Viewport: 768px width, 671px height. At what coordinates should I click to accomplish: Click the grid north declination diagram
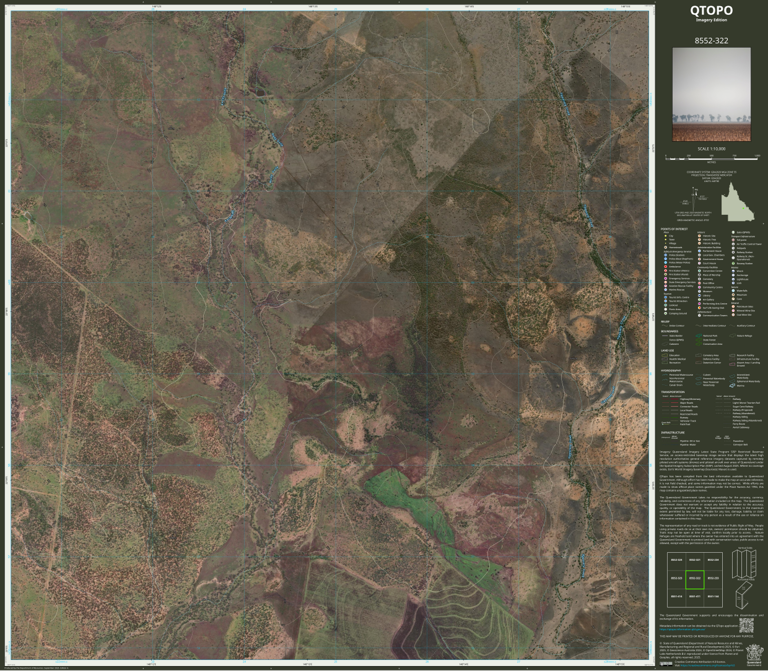693,197
